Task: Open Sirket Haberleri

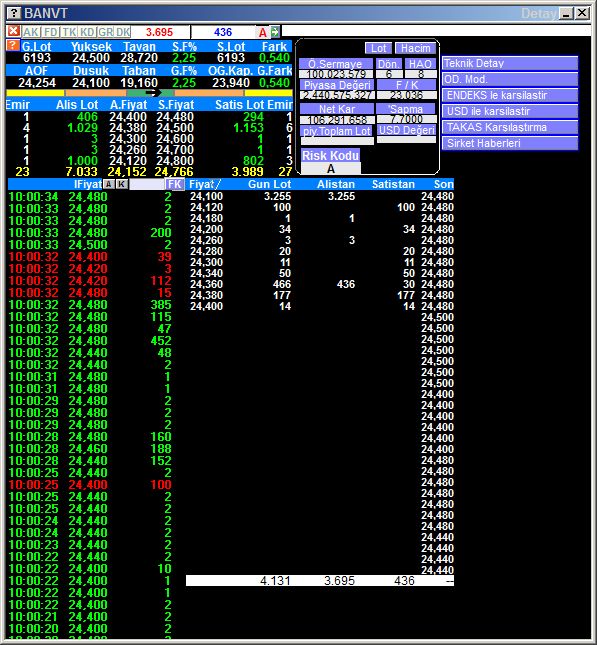Action: [510, 143]
